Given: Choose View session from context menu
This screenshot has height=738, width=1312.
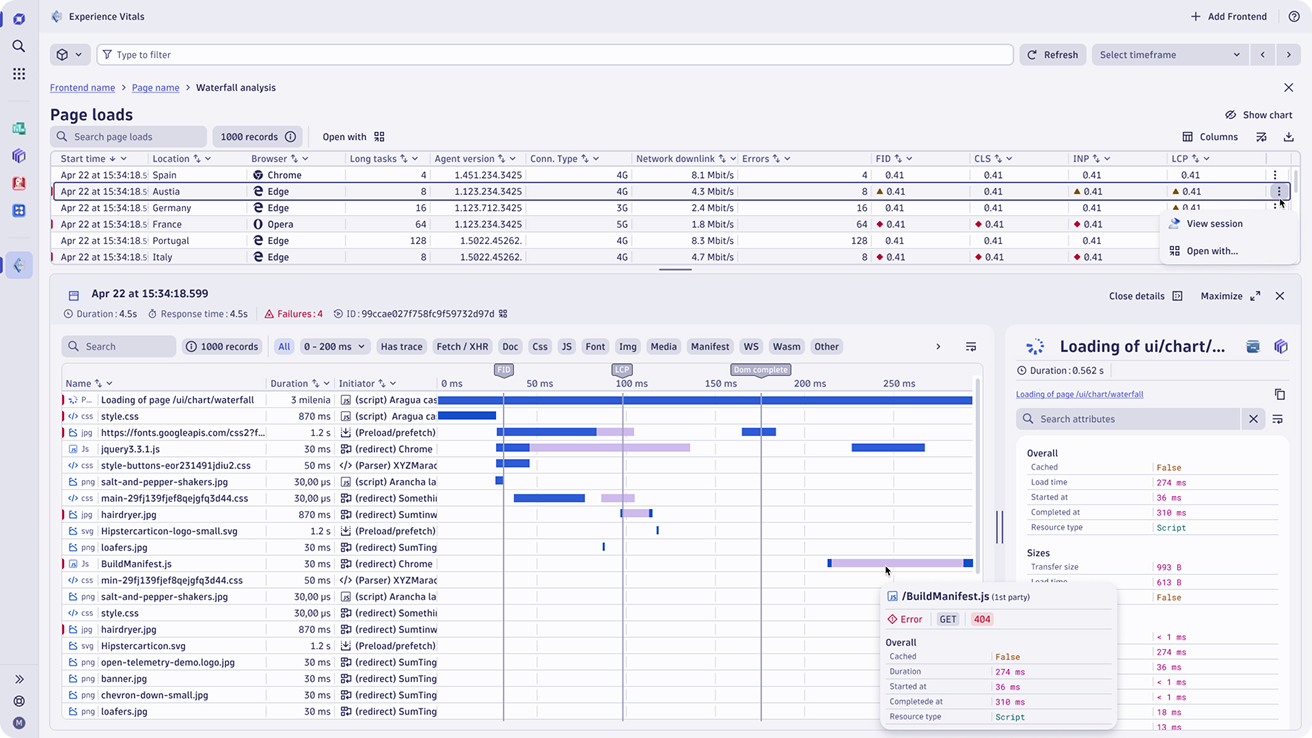Looking at the screenshot, I should click(x=1214, y=224).
